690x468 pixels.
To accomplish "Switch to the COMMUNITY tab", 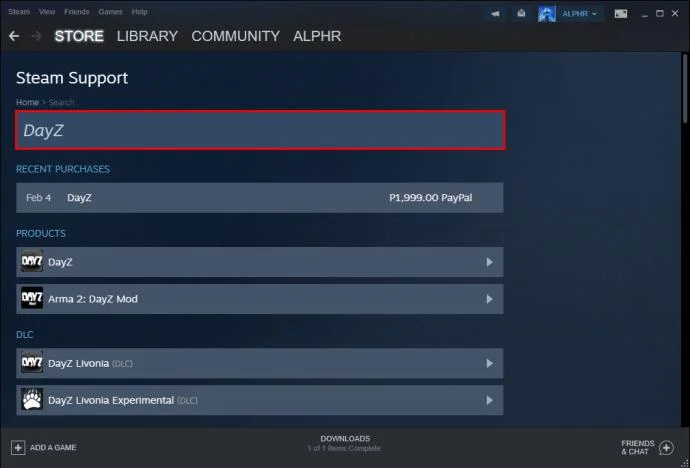I will coord(235,36).
